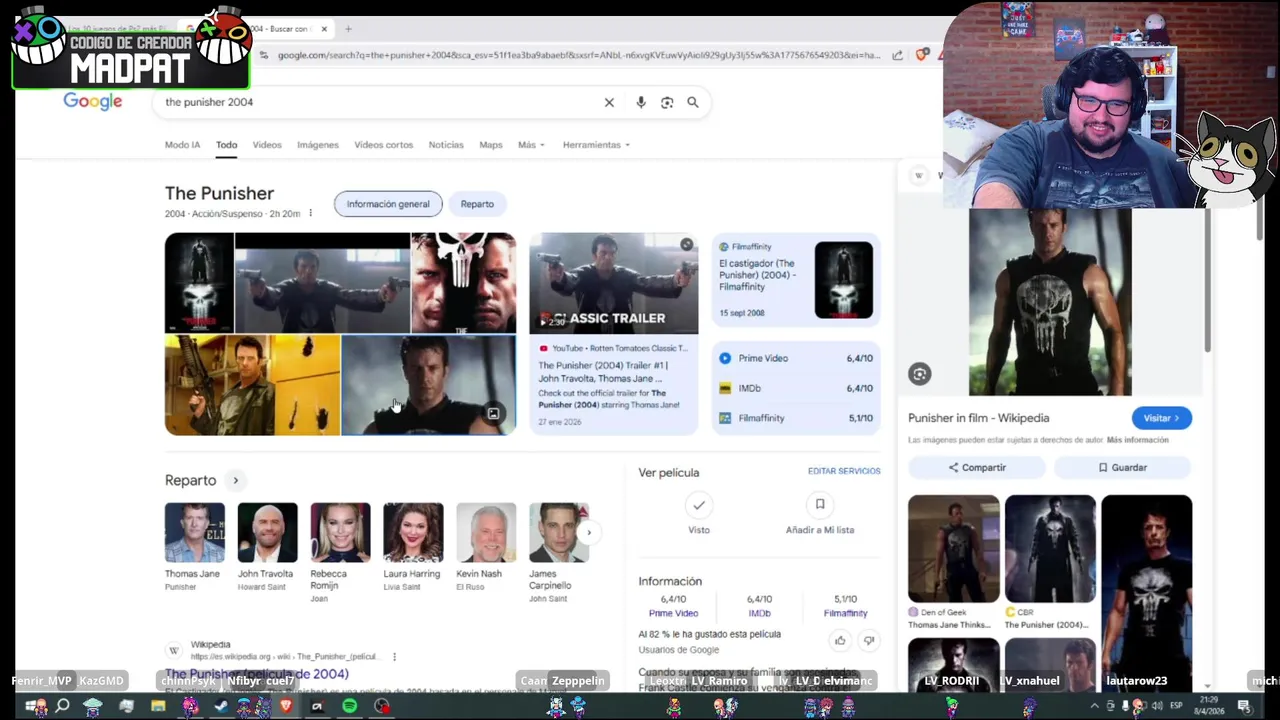Open the Más información link

point(1137,440)
